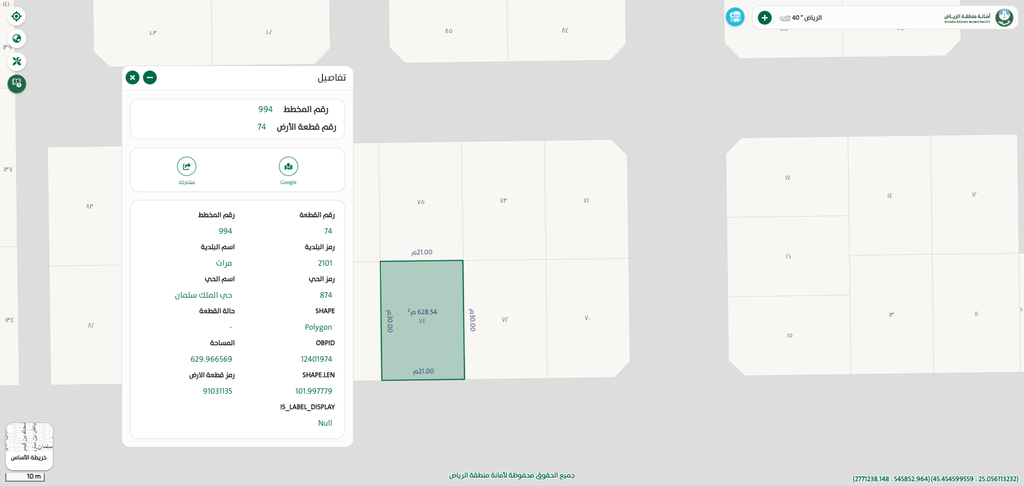Share the parcel details
Viewport: 1024px width, 486px height.
187,167
